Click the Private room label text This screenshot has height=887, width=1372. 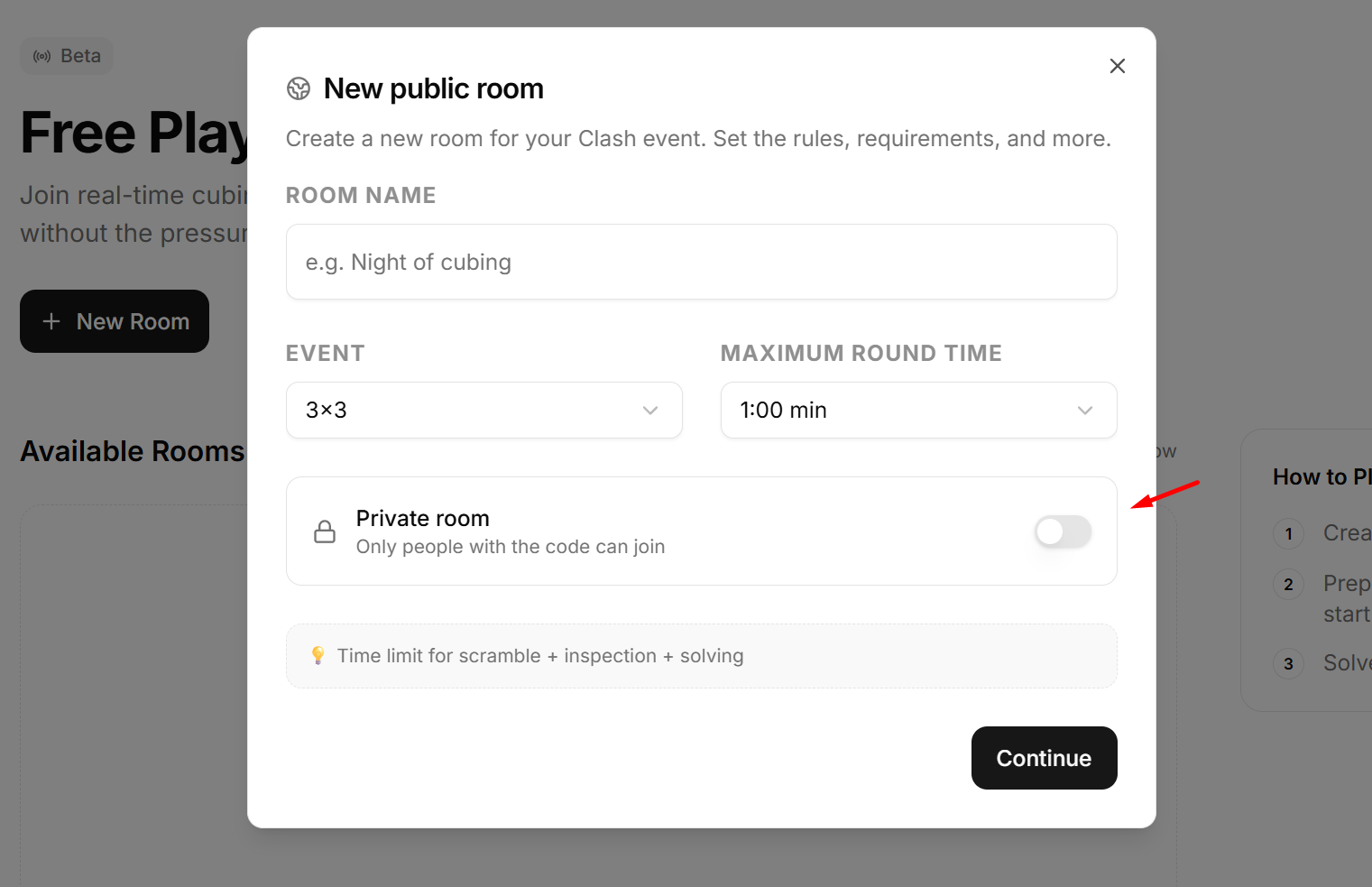[x=422, y=518]
